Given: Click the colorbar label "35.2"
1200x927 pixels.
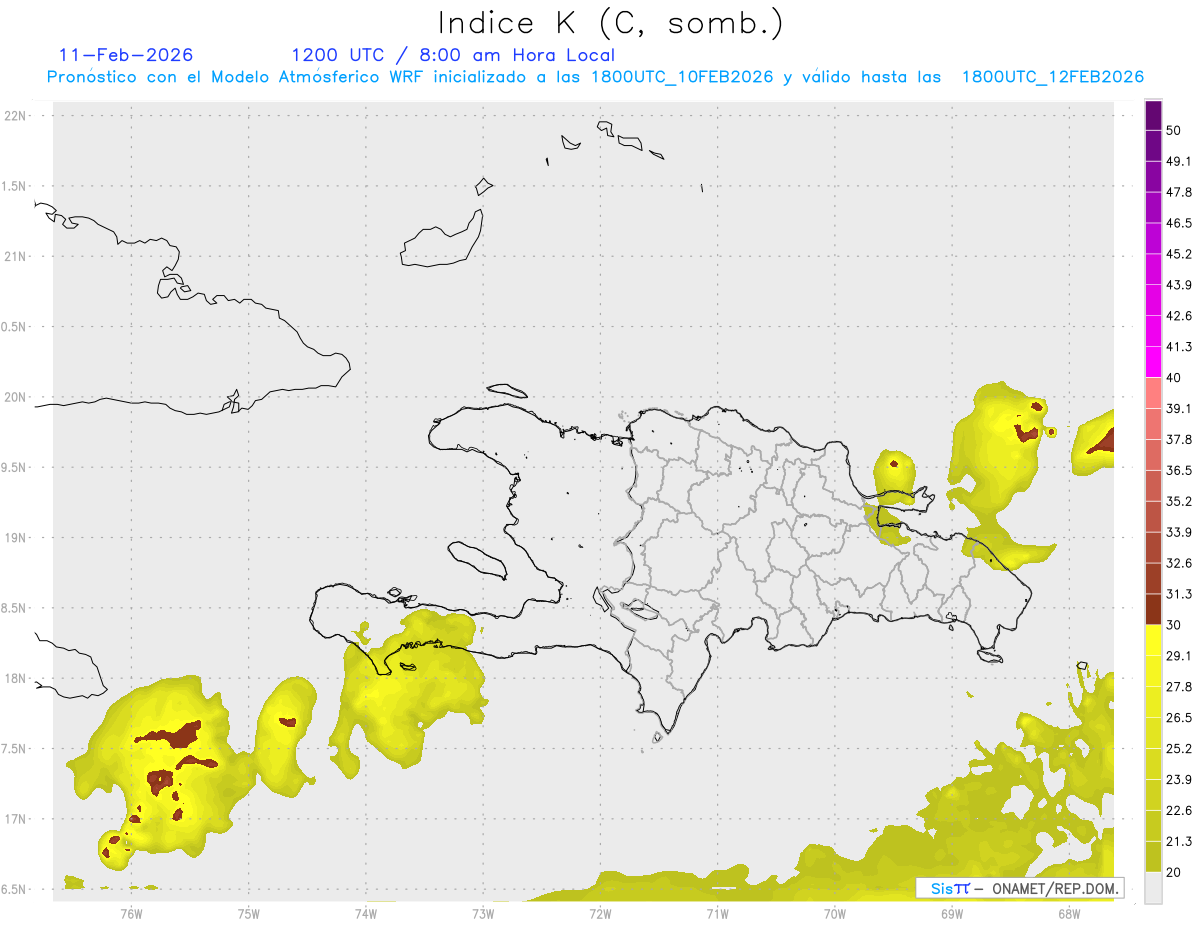Looking at the screenshot, I should 1178,501.
